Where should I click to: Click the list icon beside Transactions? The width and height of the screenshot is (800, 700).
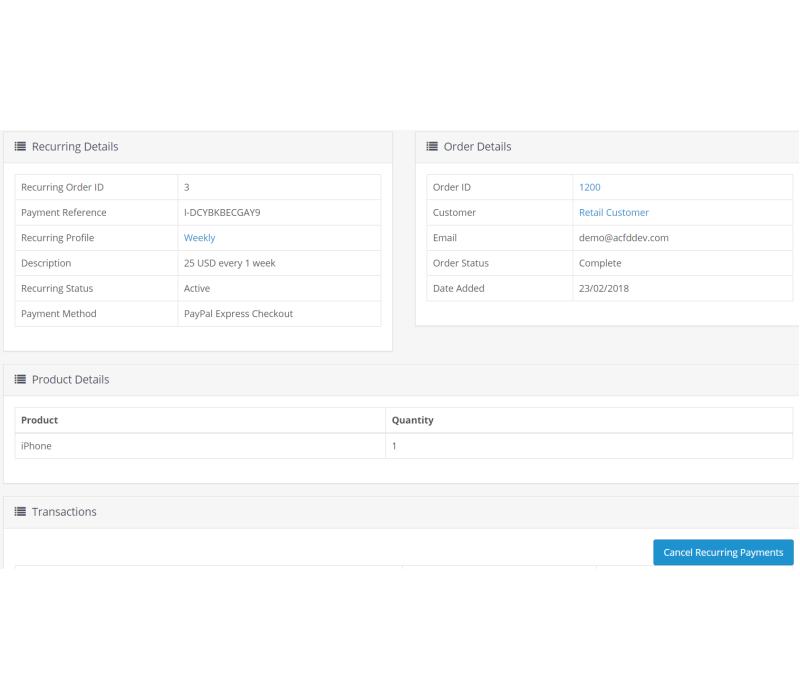coord(20,512)
